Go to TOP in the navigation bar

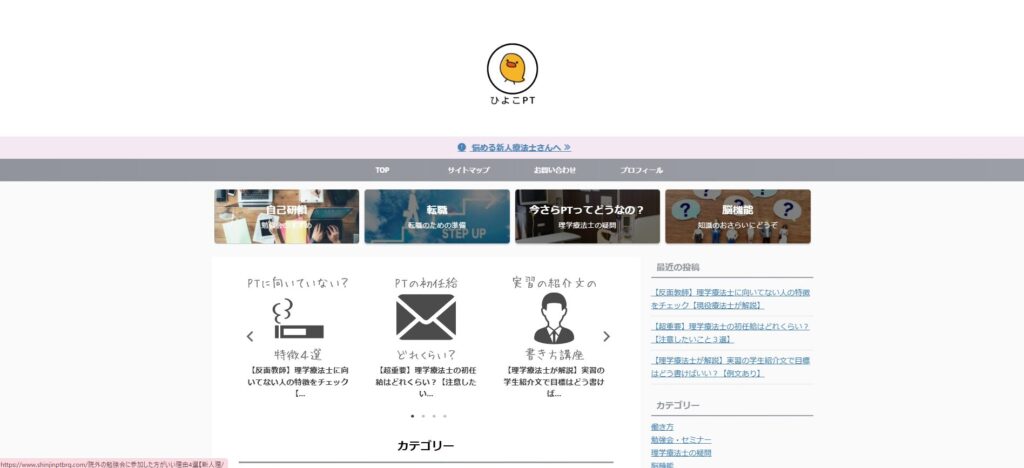coord(382,170)
